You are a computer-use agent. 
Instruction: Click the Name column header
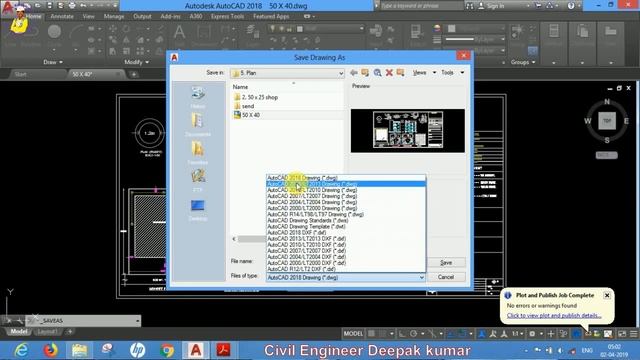point(240,87)
